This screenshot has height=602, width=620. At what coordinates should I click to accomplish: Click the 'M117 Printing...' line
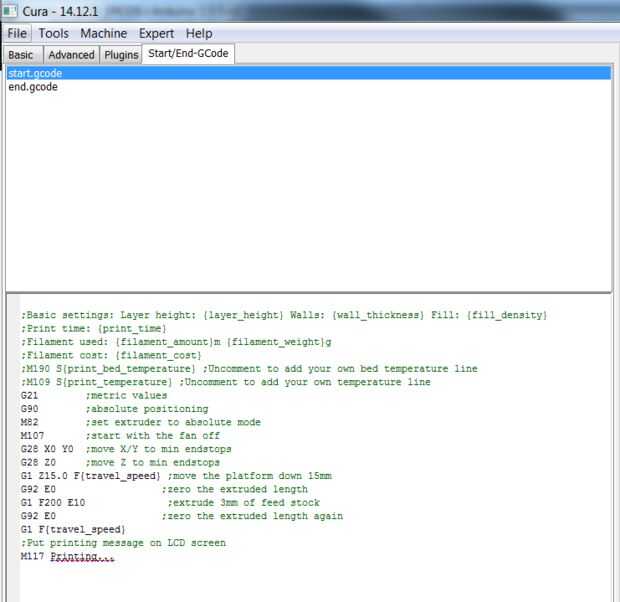68,557
